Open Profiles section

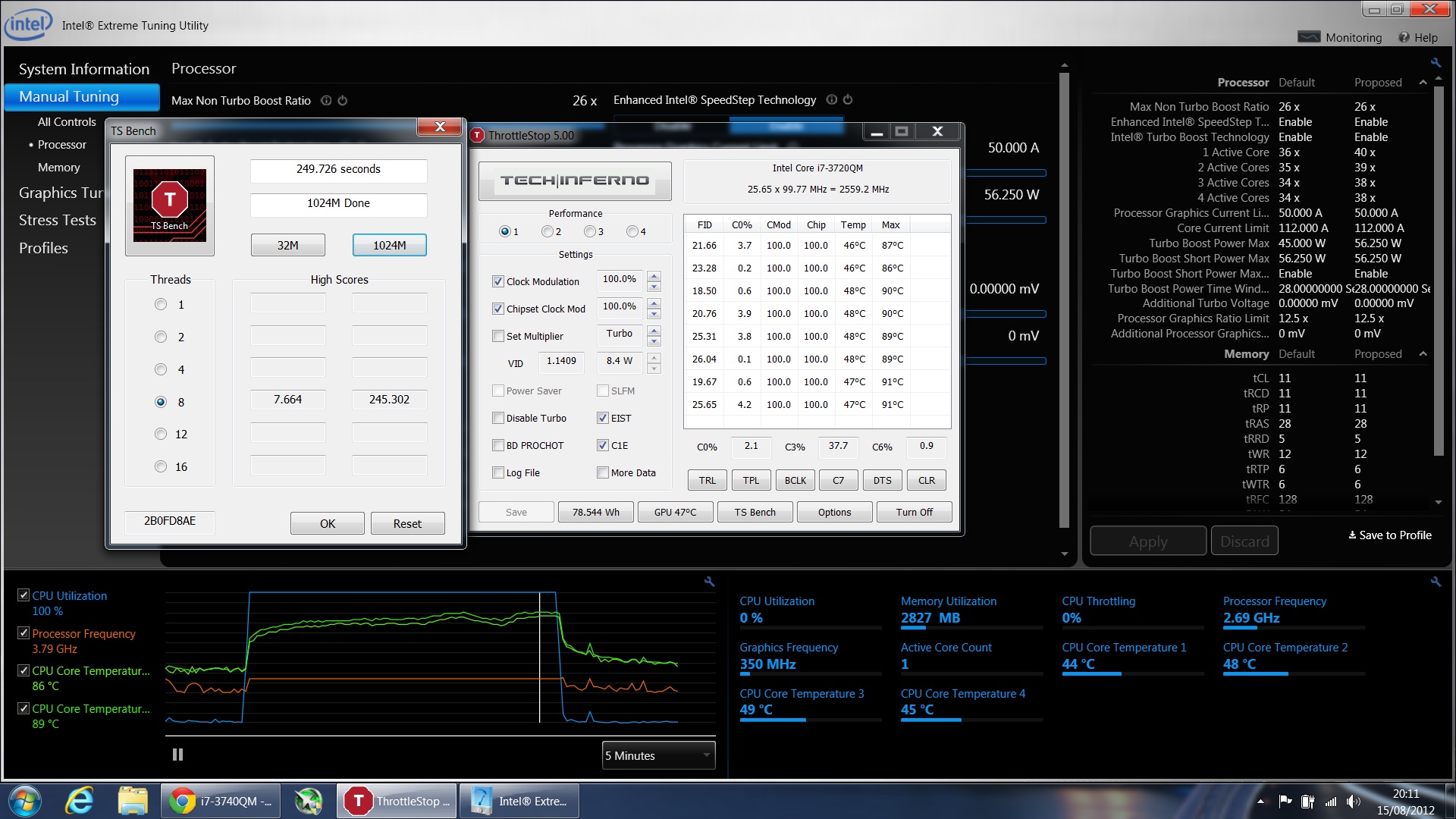pyautogui.click(x=43, y=248)
